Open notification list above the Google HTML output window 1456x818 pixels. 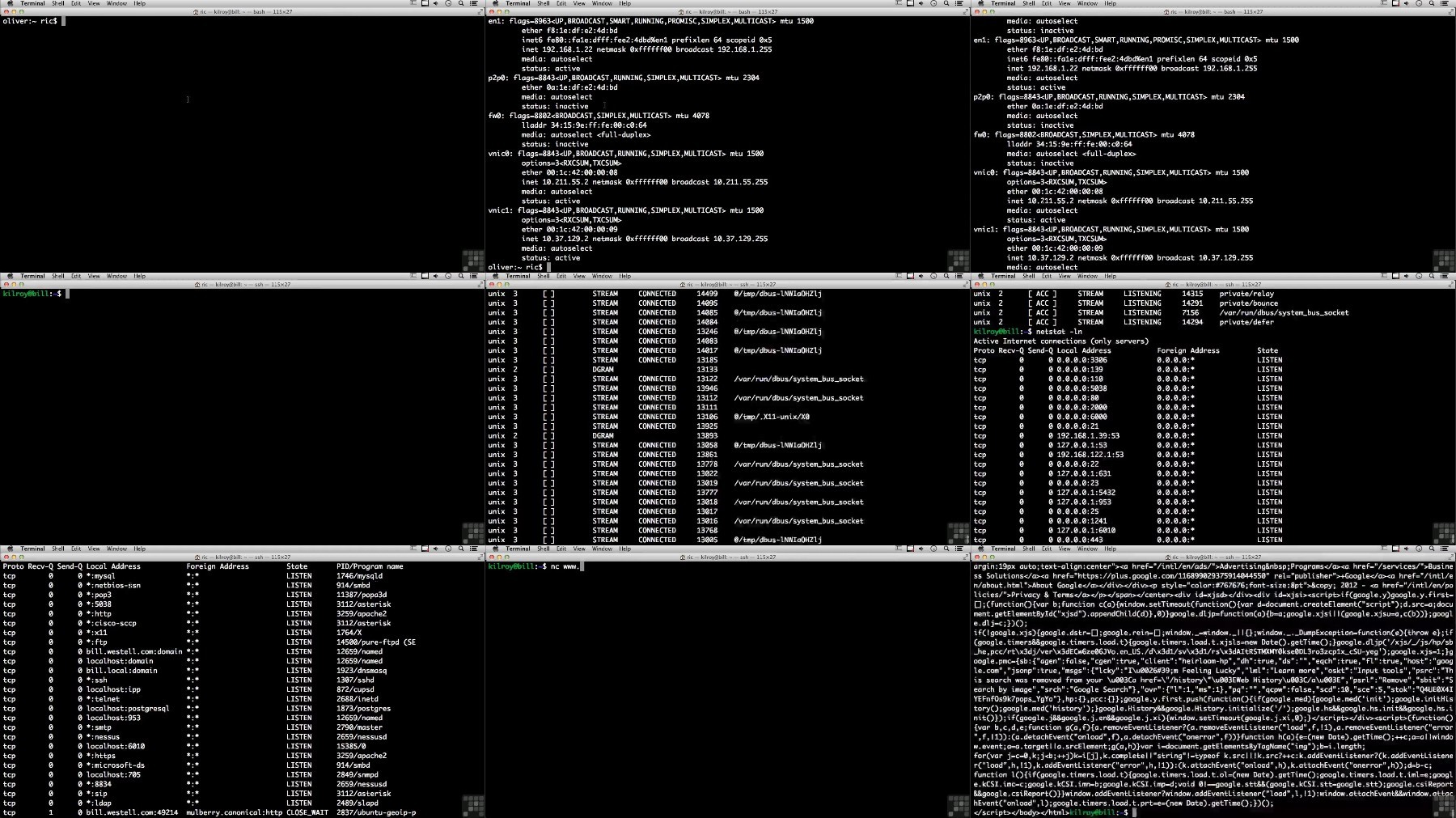click(x=1445, y=549)
